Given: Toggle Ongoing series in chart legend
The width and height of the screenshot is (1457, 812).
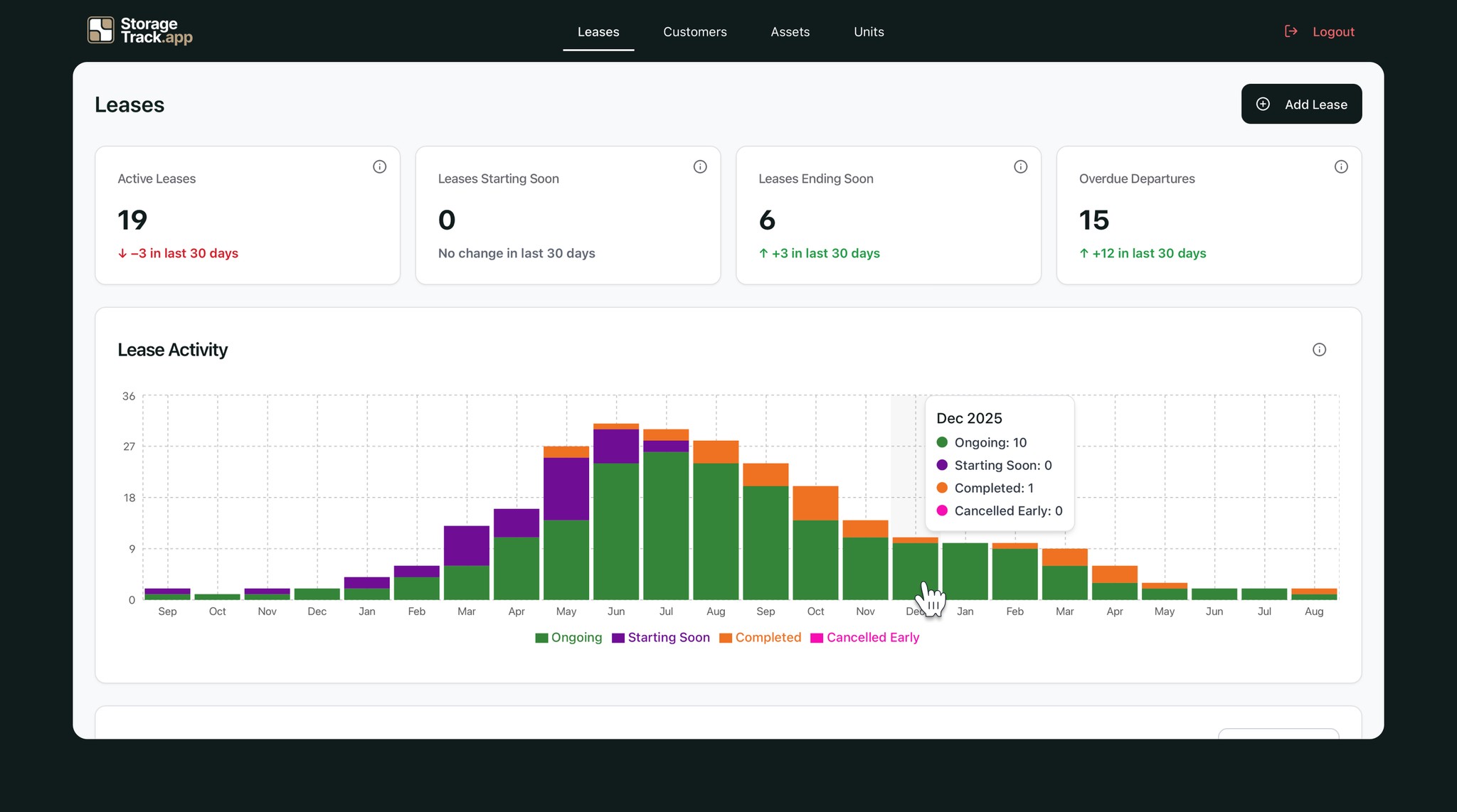Looking at the screenshot, I should [568, 637].
